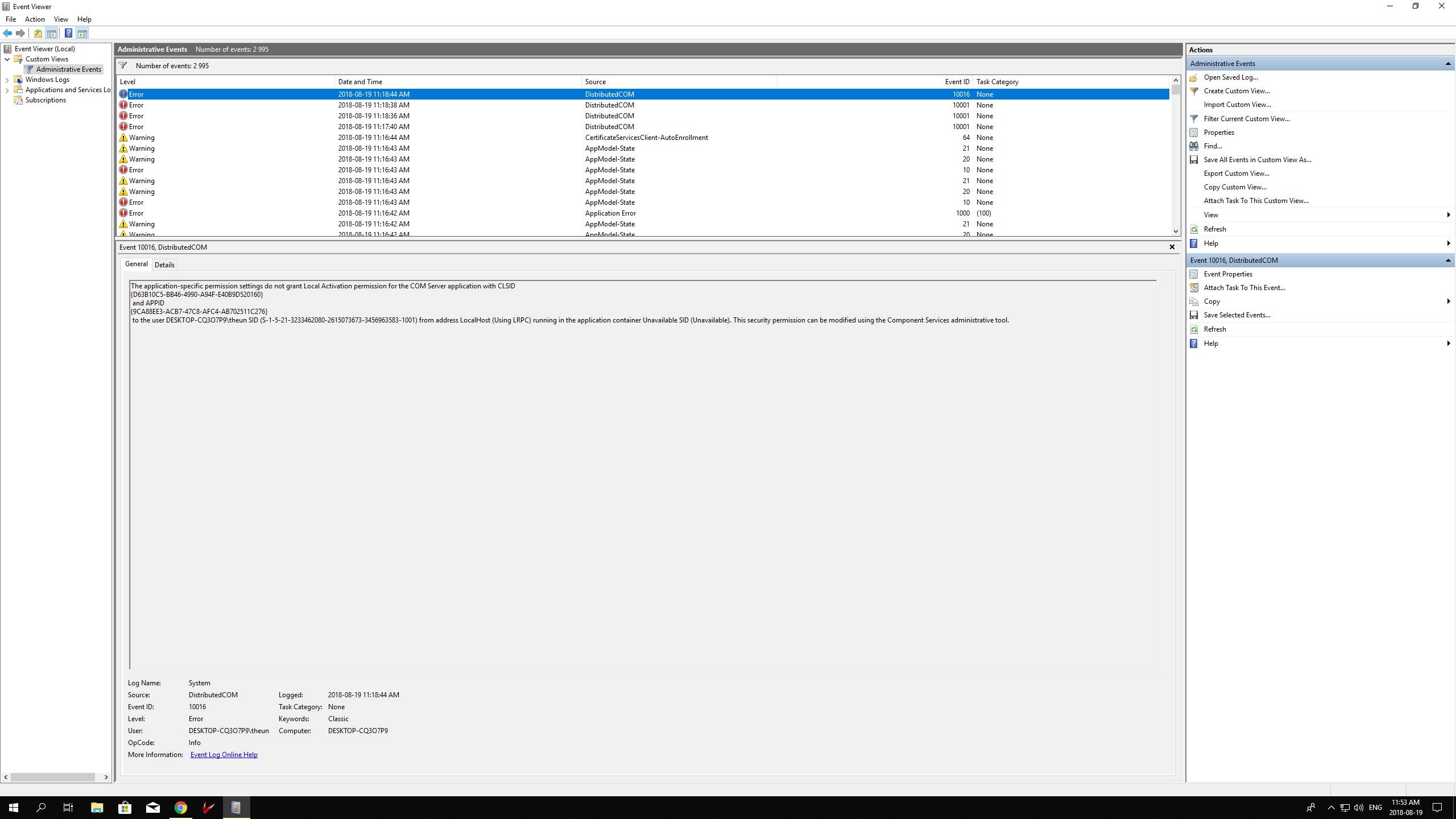This screenshot has width=1456, height=819.
Task: Click Import Custom View action
Action: pyautogui.click(x=1237, y=105)
